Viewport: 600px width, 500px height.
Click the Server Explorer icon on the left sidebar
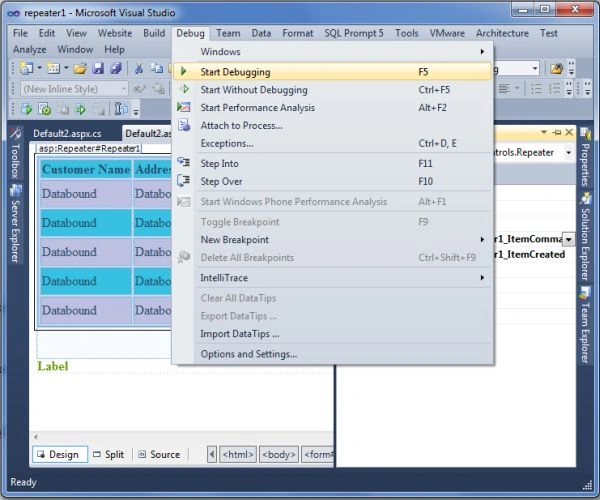(x=16, y=190)
